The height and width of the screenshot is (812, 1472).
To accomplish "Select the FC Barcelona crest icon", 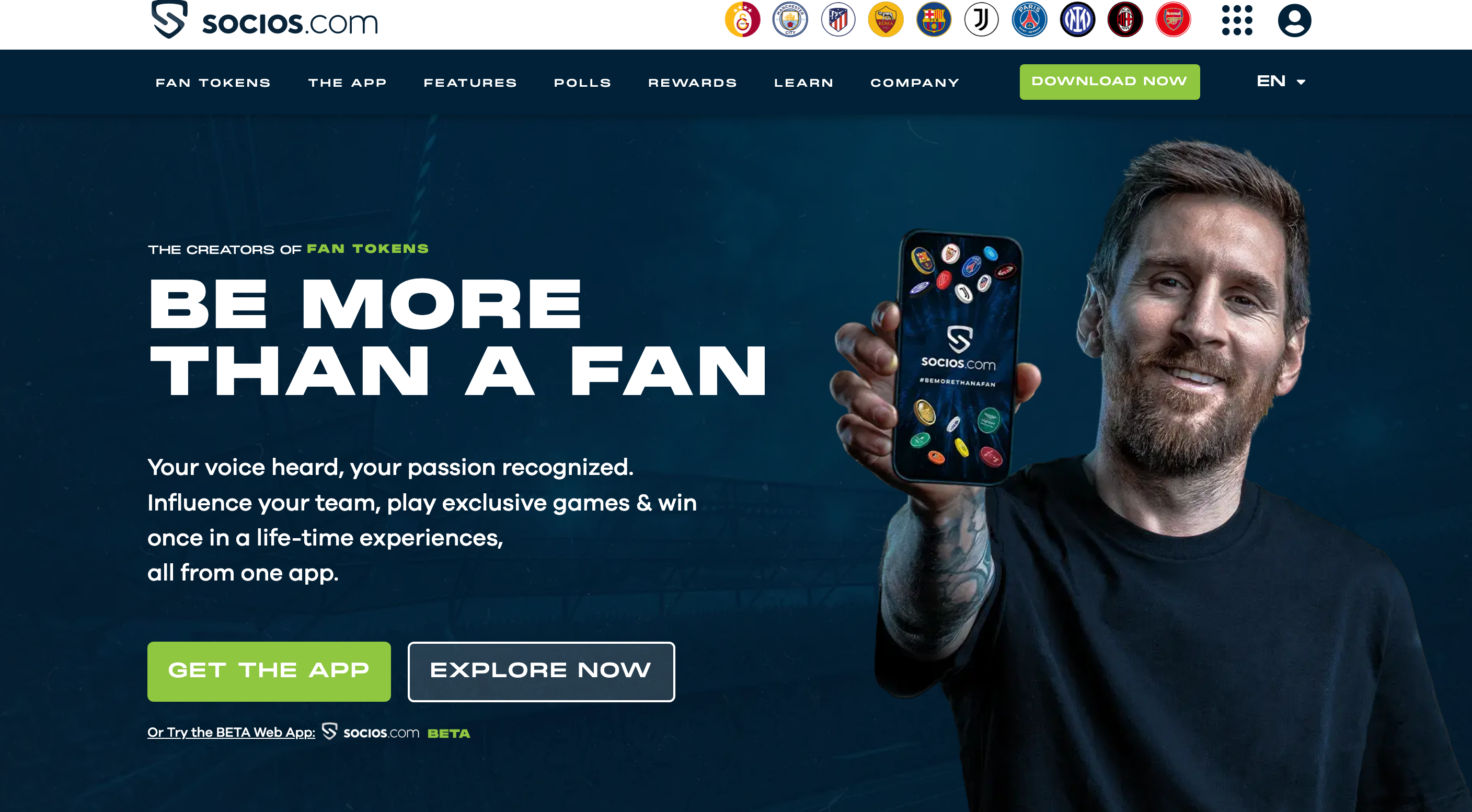I will [x=934, y=20].
